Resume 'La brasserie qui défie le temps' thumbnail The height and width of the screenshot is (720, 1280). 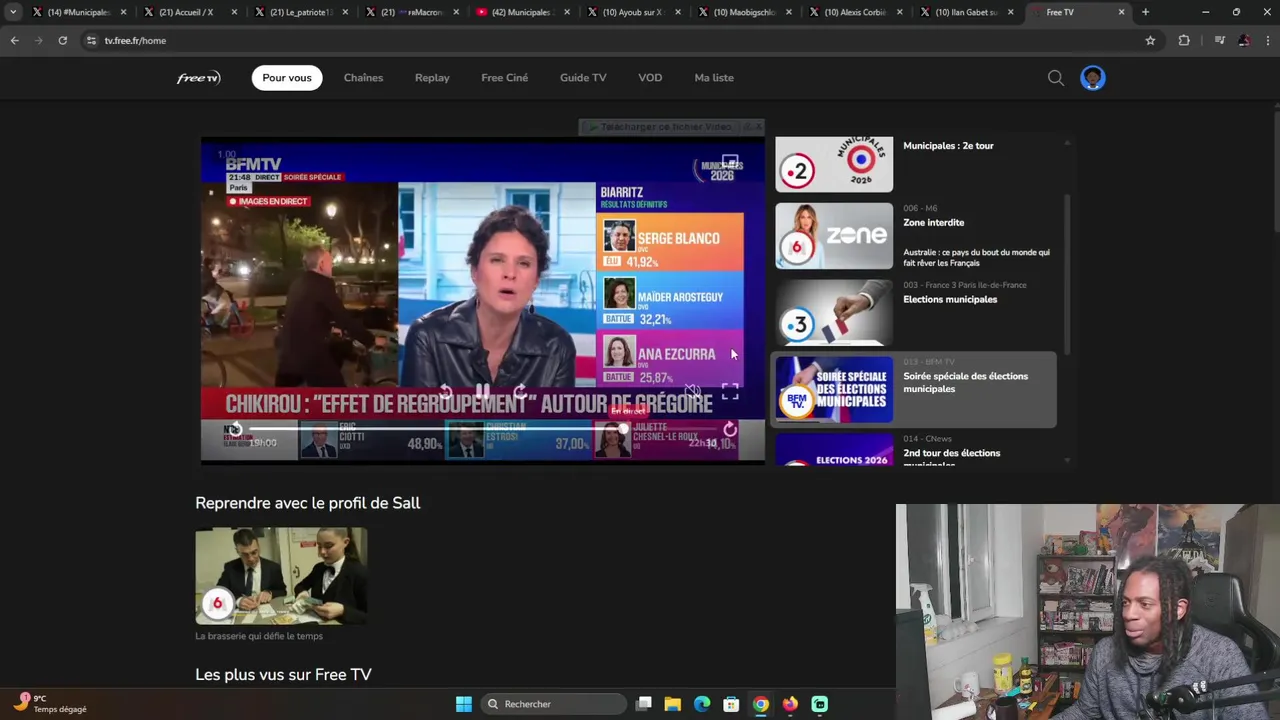click(281, 576)
